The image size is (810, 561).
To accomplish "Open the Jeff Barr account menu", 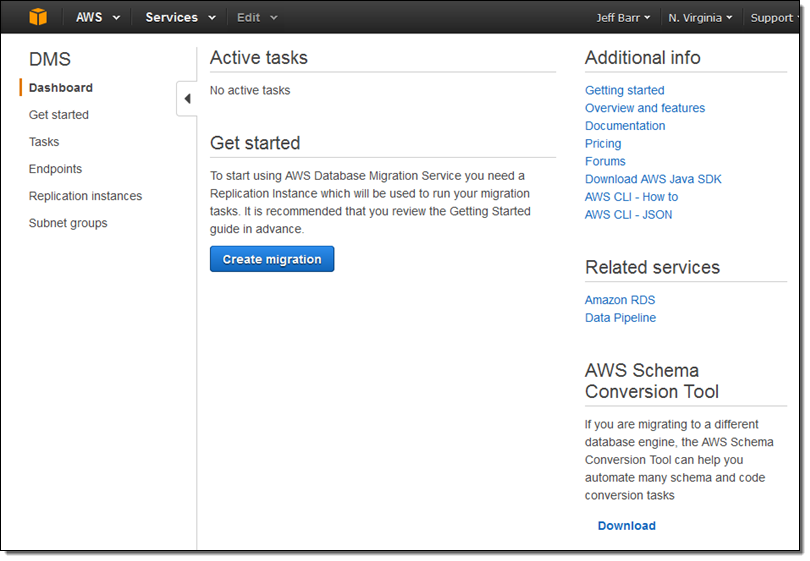I will 623,18.
